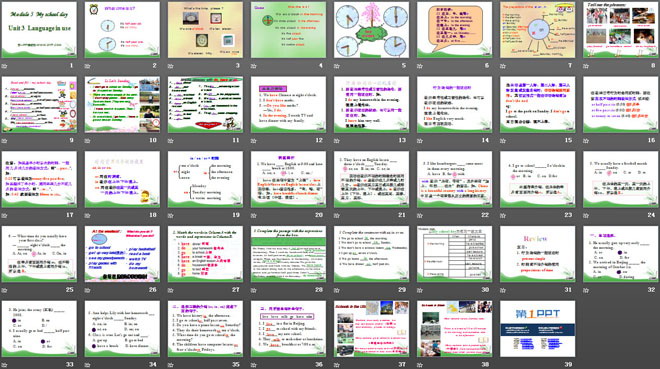Screen dimensions: 660x369
Task: Click the animation star icon under slide 38
Action: [x=420, y=364]
